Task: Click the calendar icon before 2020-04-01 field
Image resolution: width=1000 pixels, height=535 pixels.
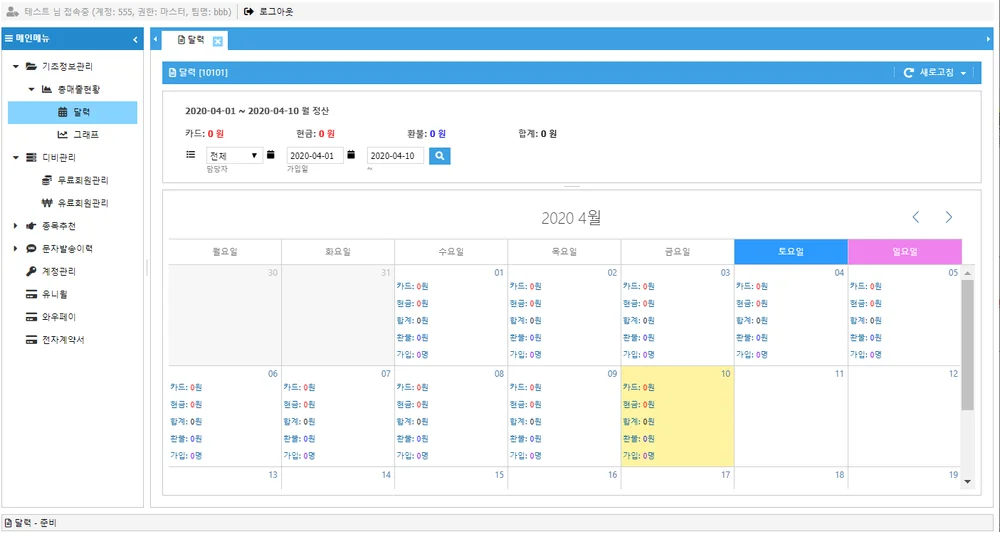Action: pos(271,155)
